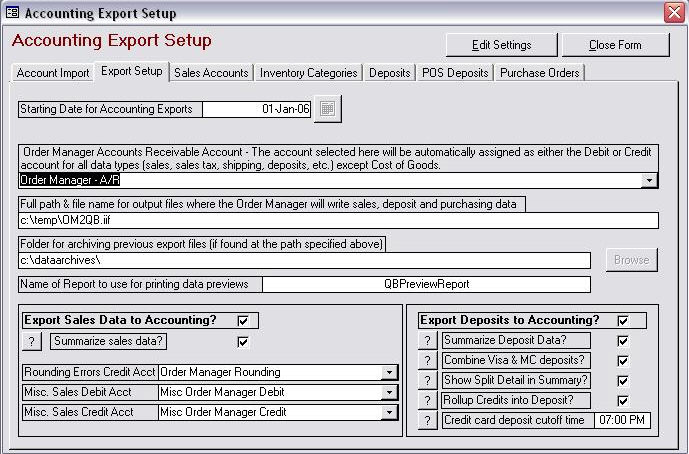
Task: Go to the POS Deposits tab
Action: (455, 73)
